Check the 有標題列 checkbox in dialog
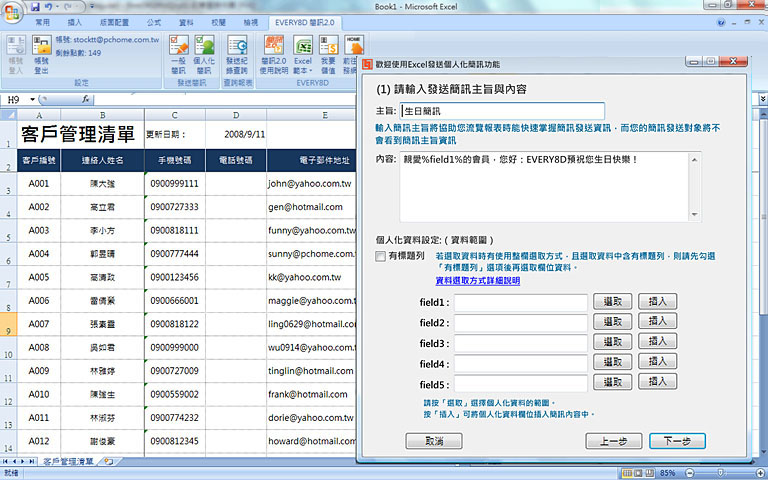Viewport: 768px width, 480px height. (x=381, y=256)
